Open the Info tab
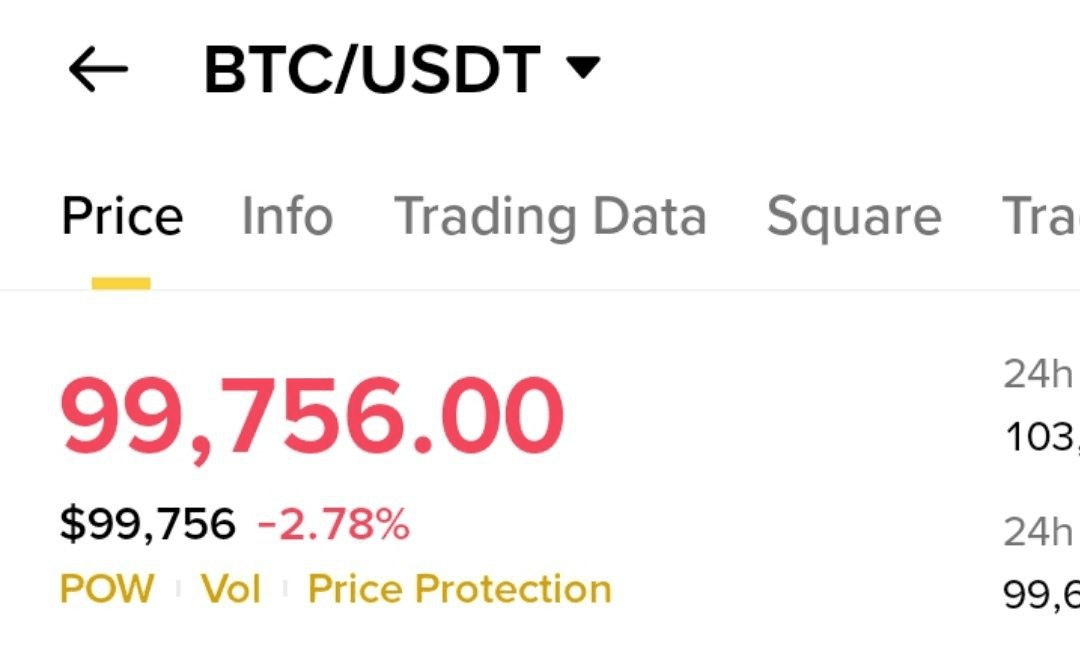This screenshot has height=664, width=1080. pos(287,217)
